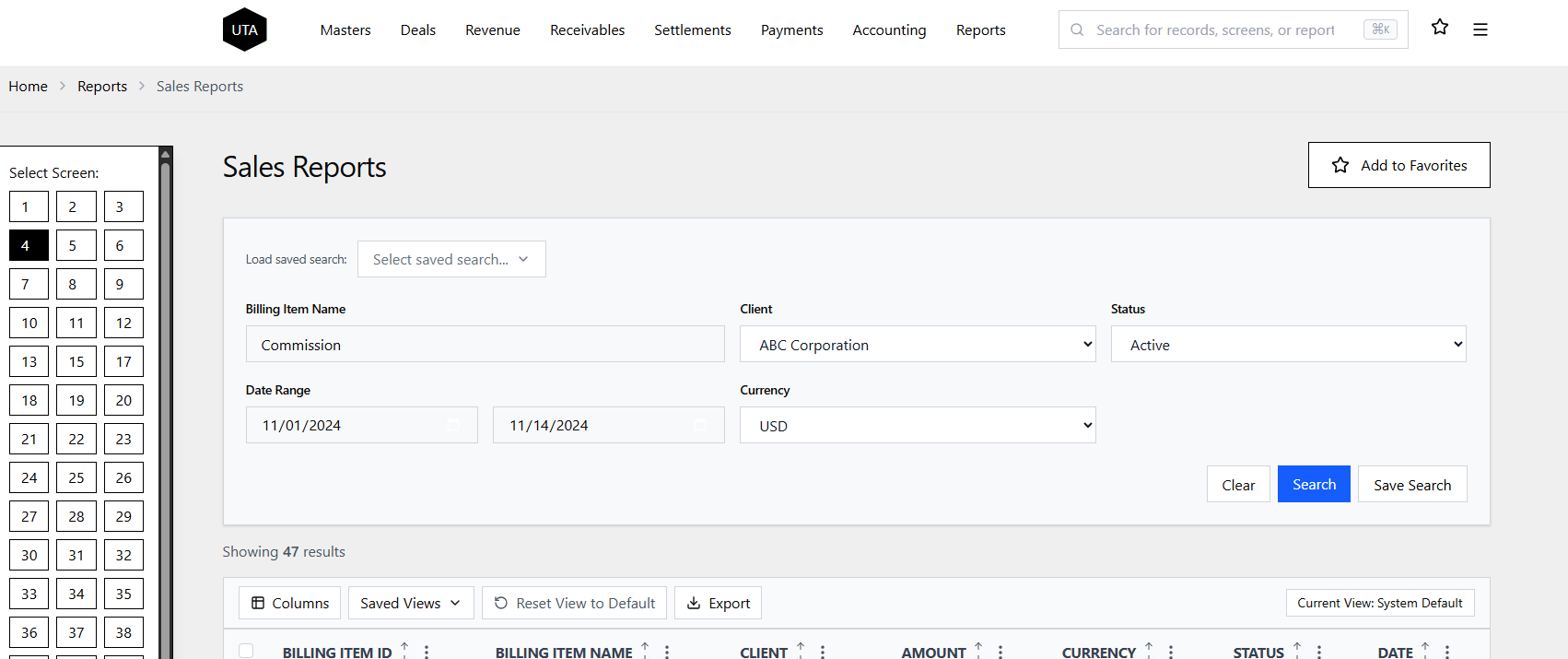Open the Settlements menu
Screen dimensions: 1568x659
[x=692, y=29]
